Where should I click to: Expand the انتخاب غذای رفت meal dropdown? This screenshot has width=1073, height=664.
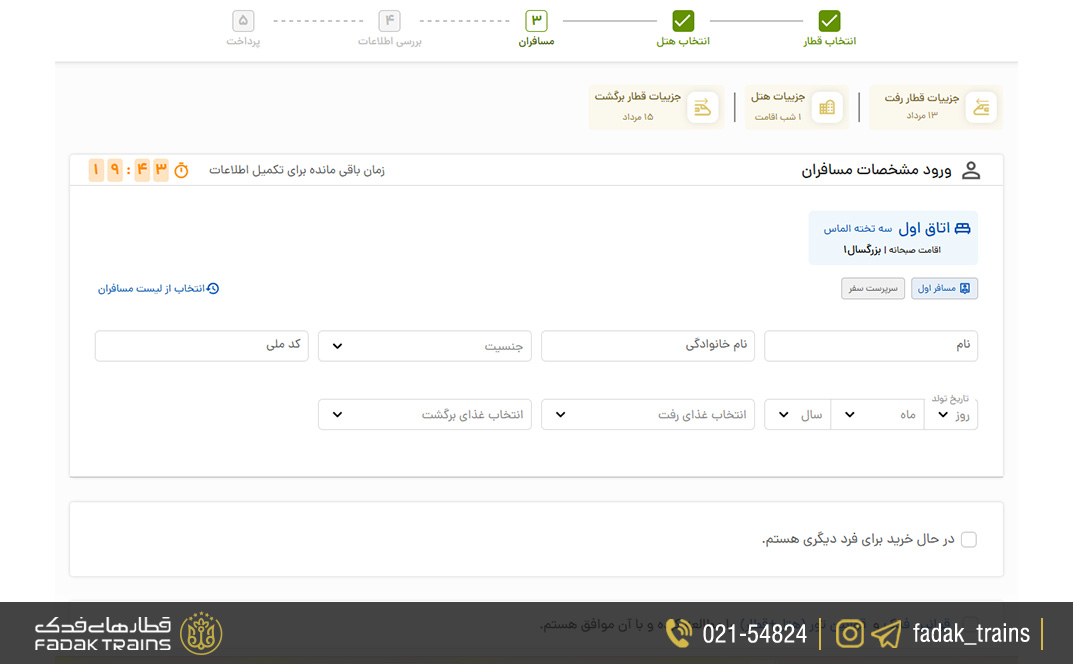pos(647,414)
